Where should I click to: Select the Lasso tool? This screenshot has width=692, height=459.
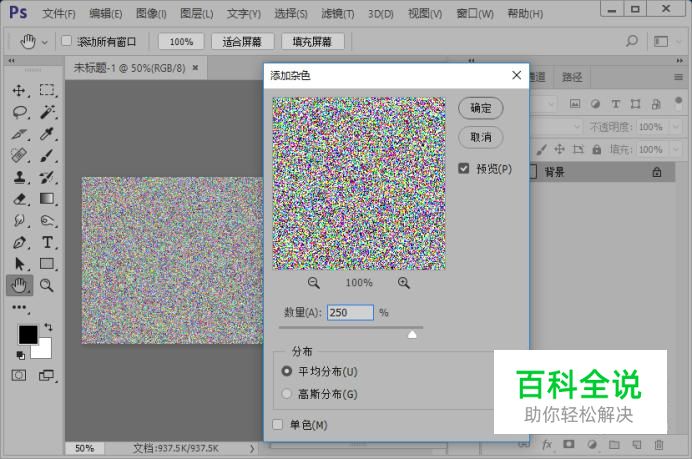[19, 113]
